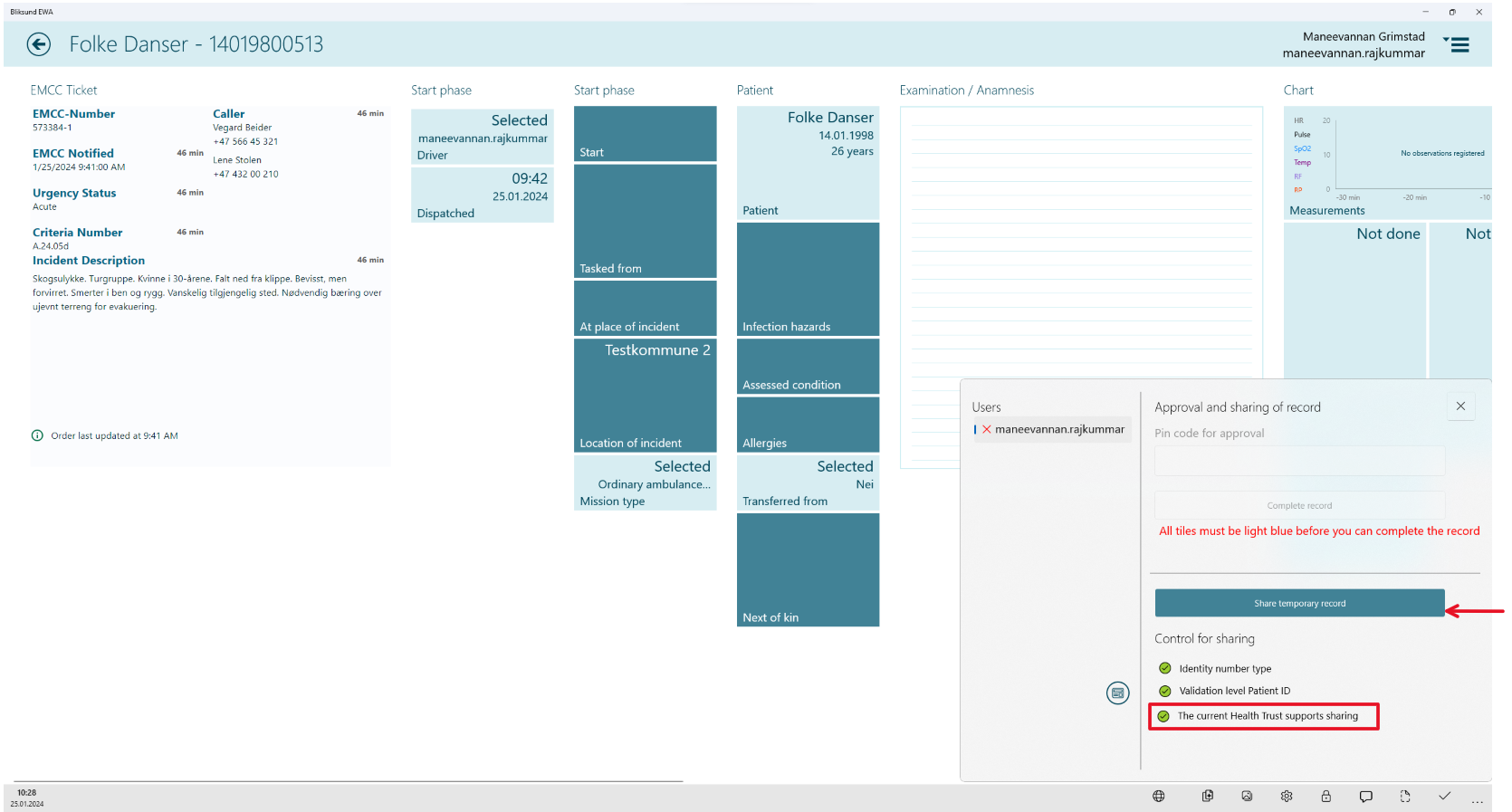Open the Patient tile for Folke Danser

pyautogui.click(x=808, y=163)
